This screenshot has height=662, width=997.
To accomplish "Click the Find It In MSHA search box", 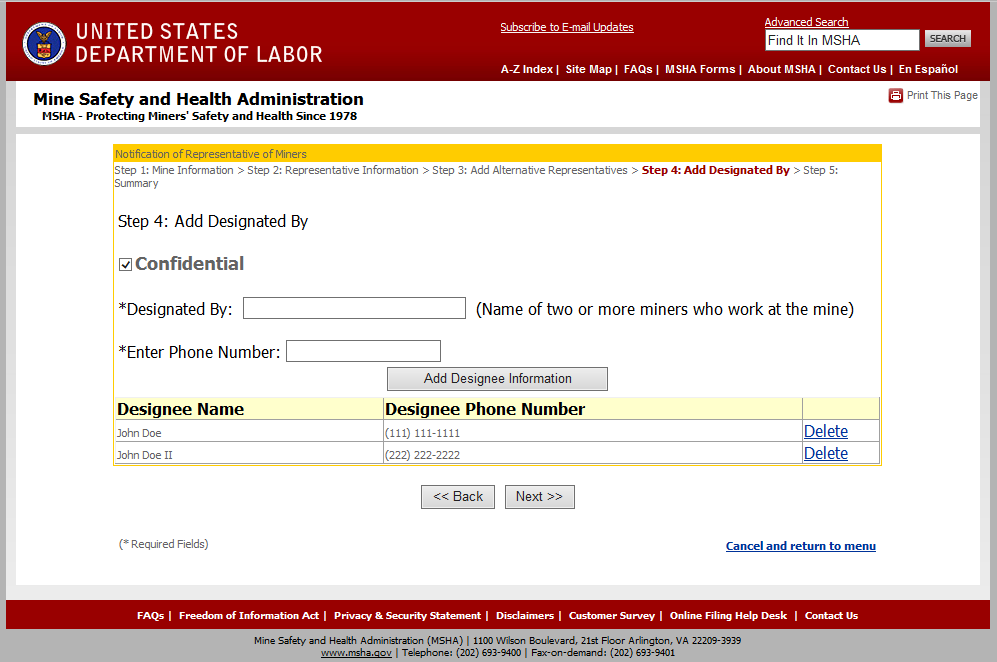I will pyautogui.click(x=842, y=40).
